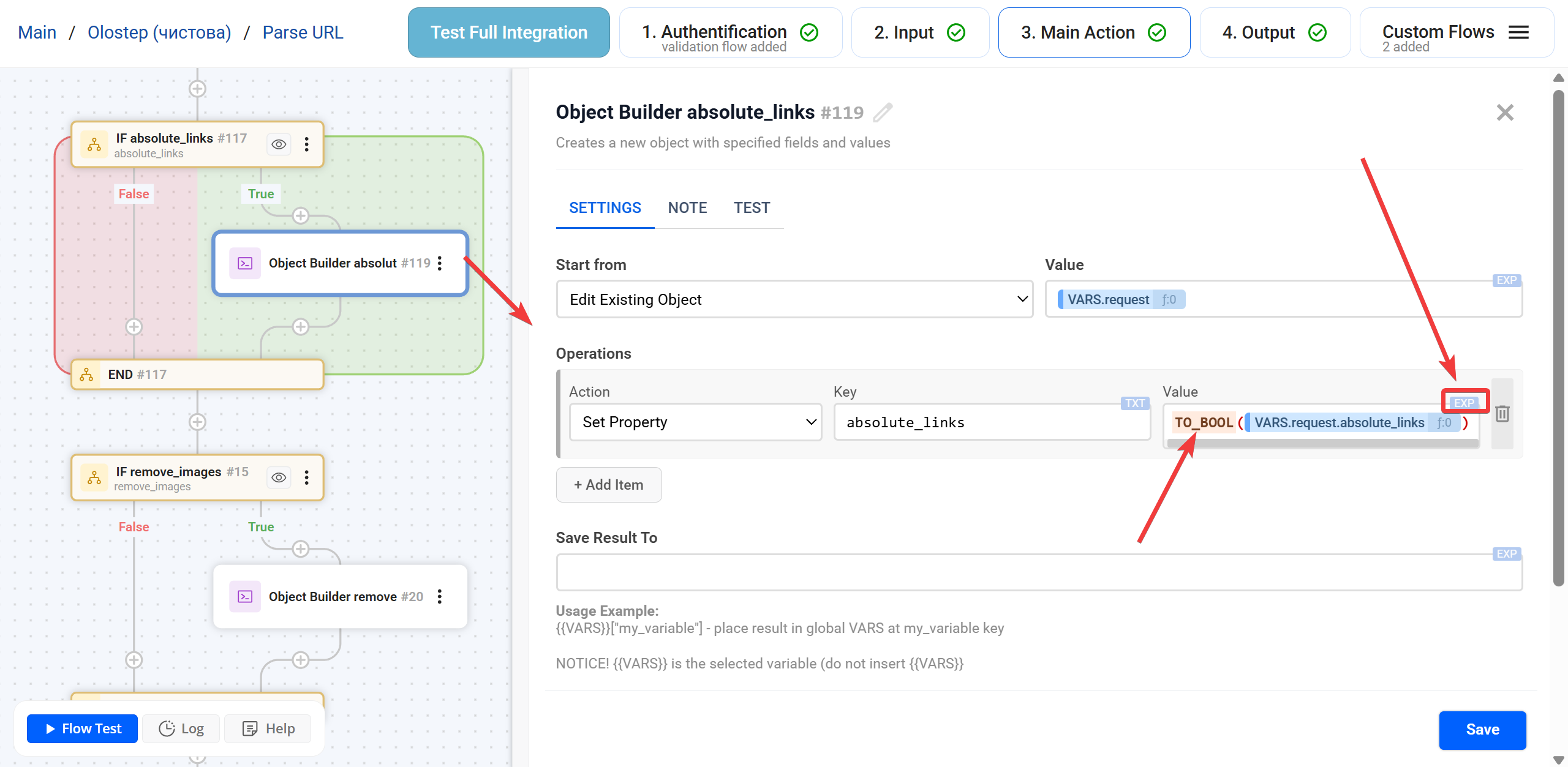Open three-dot menu on Object Builder remove node
This screenshot has height=767, width=1568.
coord(440,597)
